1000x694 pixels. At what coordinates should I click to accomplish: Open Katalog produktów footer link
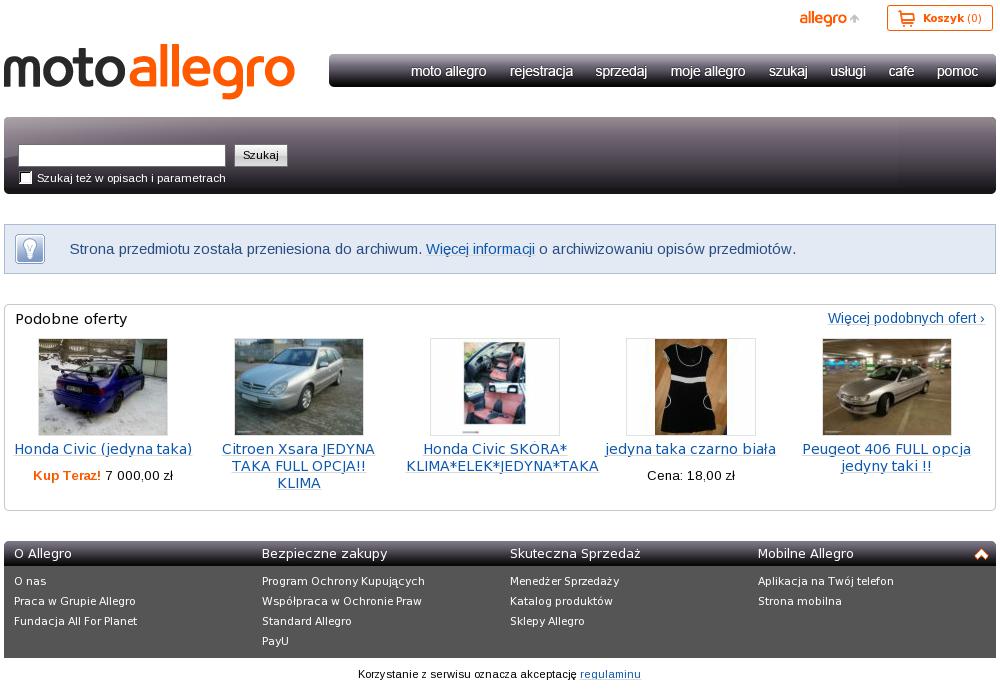(561, 601)
